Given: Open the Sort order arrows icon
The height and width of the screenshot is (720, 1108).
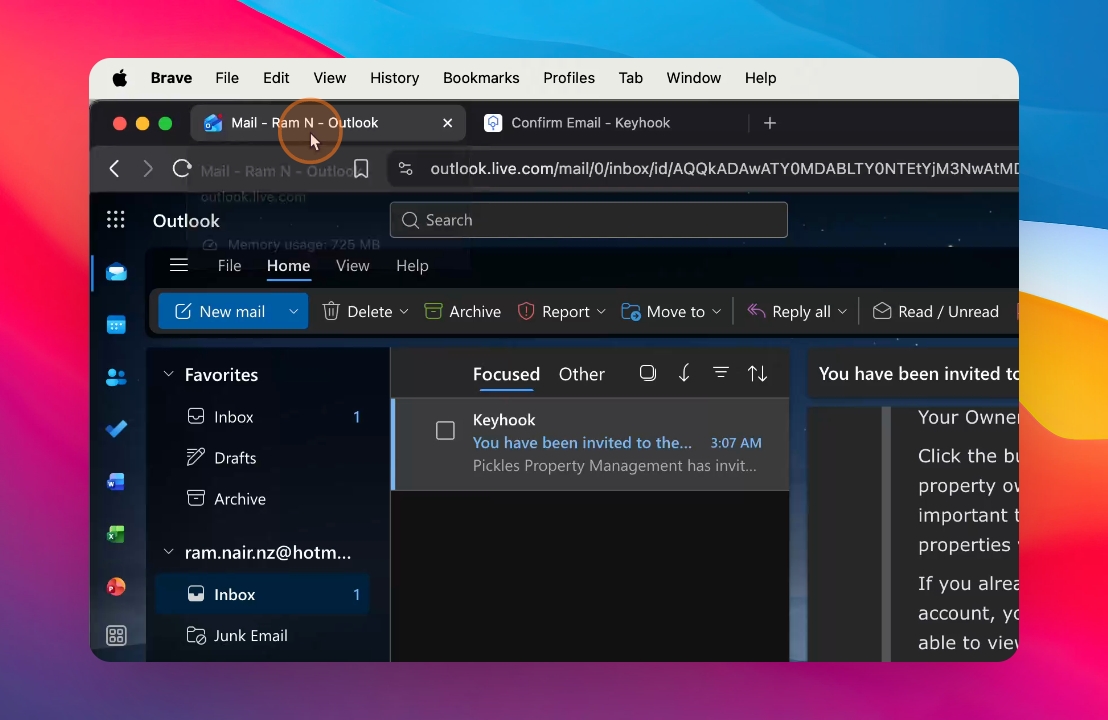Looking at the screenshot, I should [758, 373].
